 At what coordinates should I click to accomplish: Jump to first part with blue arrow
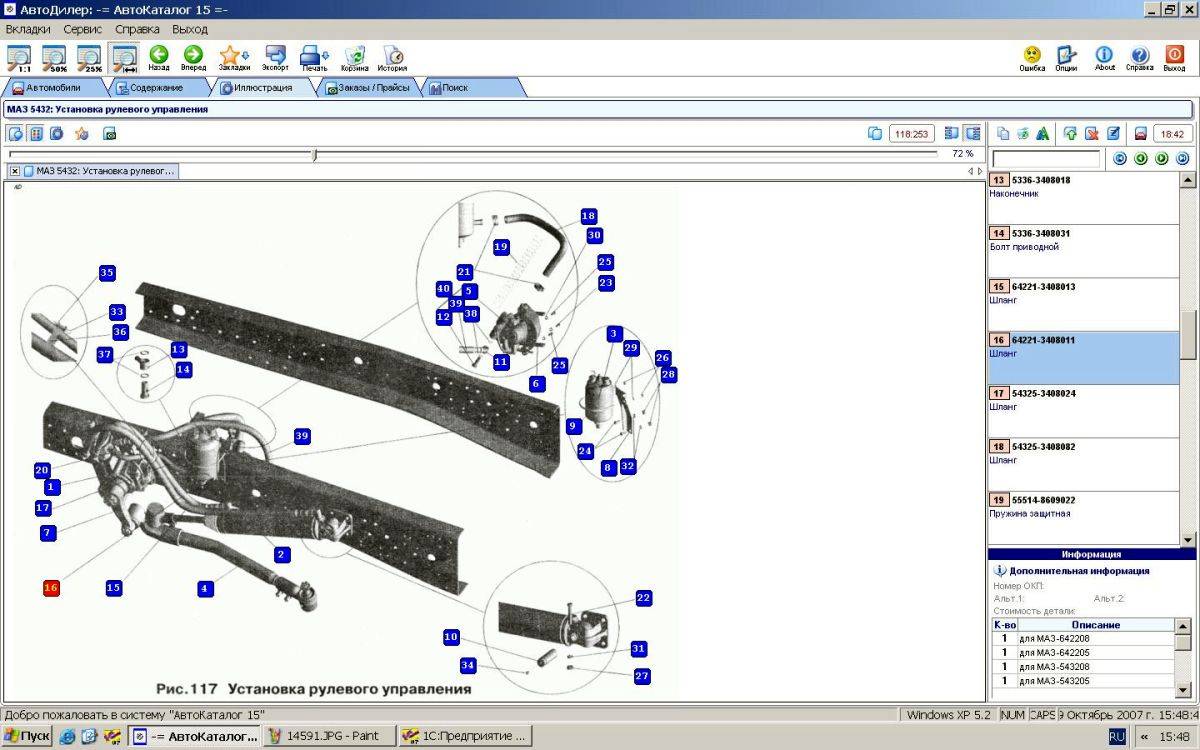pos(1120,158)
